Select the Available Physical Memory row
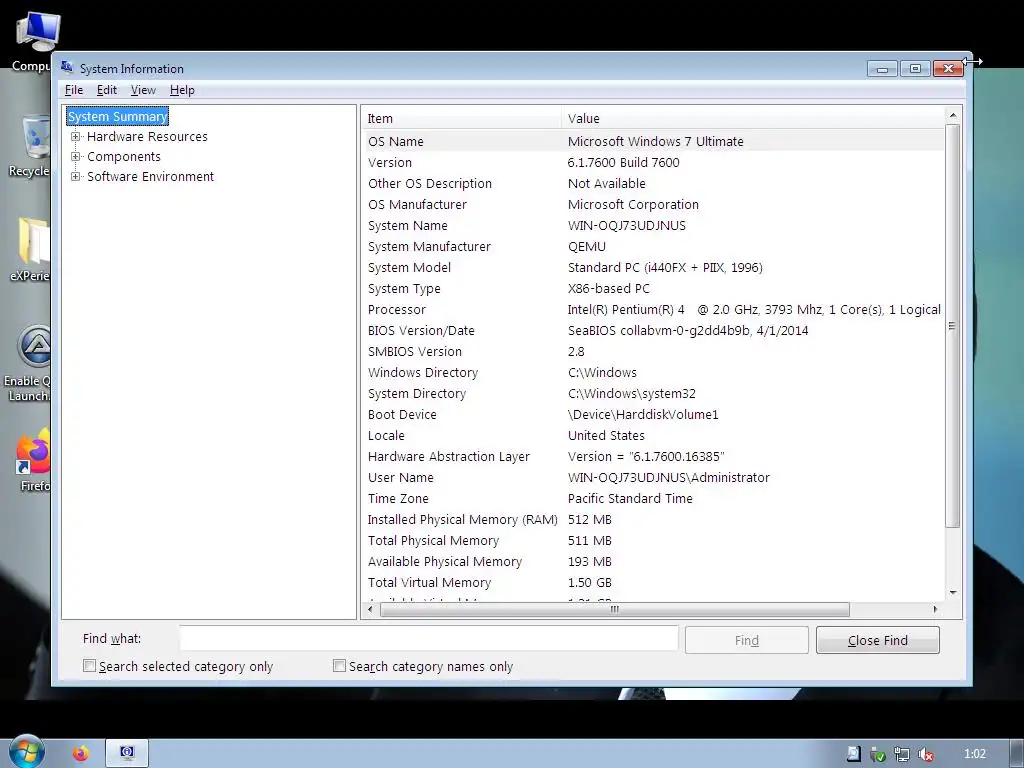The image size is (1024, 768). (652, 562)
